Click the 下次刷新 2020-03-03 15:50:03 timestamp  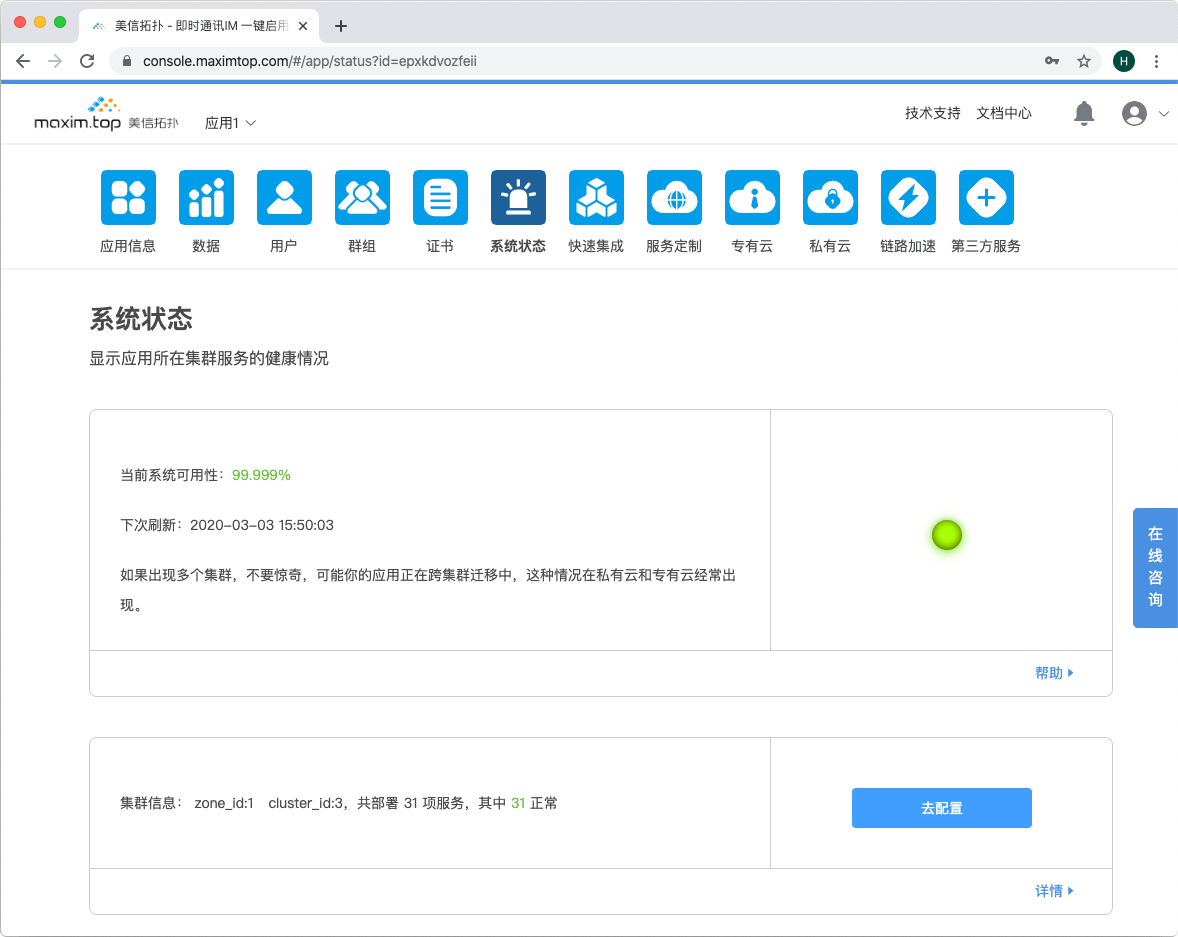[x=227, y=525]
